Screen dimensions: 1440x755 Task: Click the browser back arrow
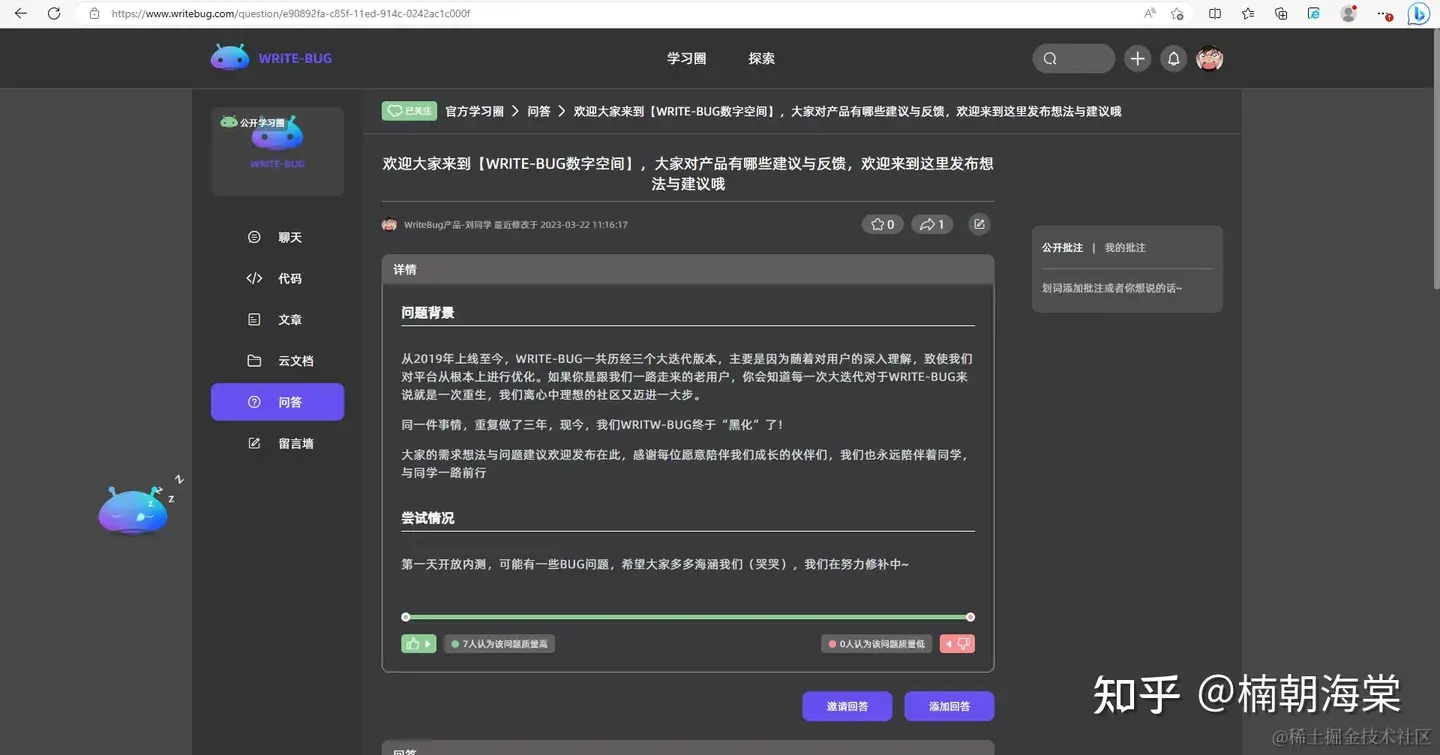tap(22, 14)
